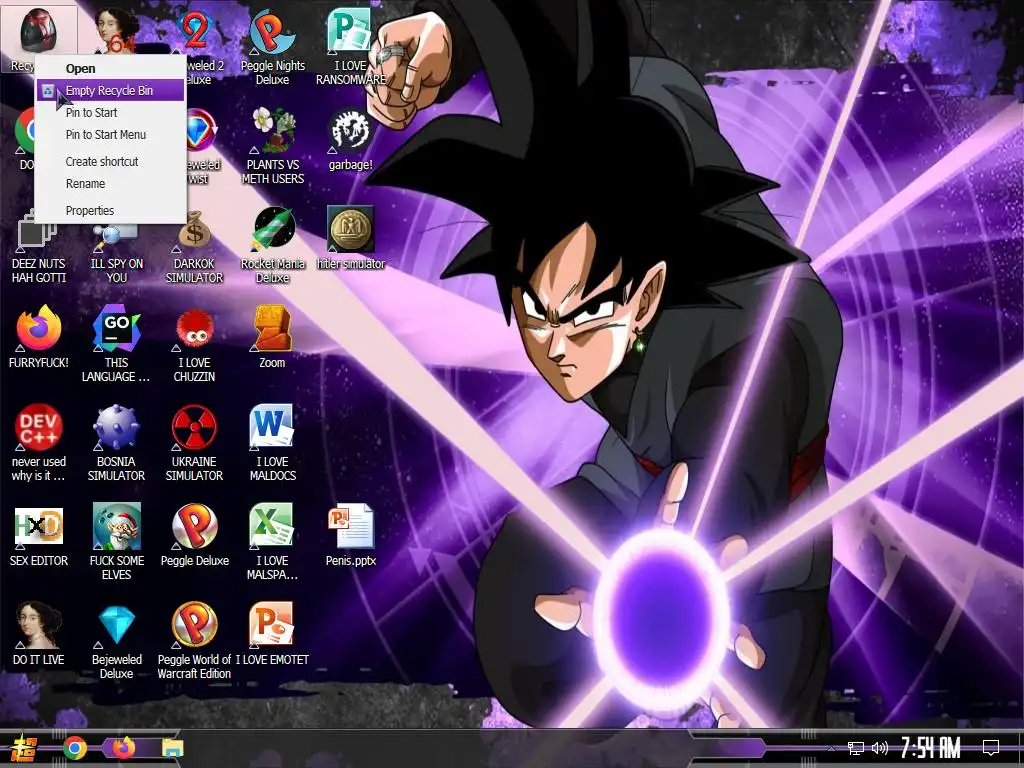Launch Chrome from the taskbar
This screenshot has height=768, width=1024.
click(x=75, y=748)
